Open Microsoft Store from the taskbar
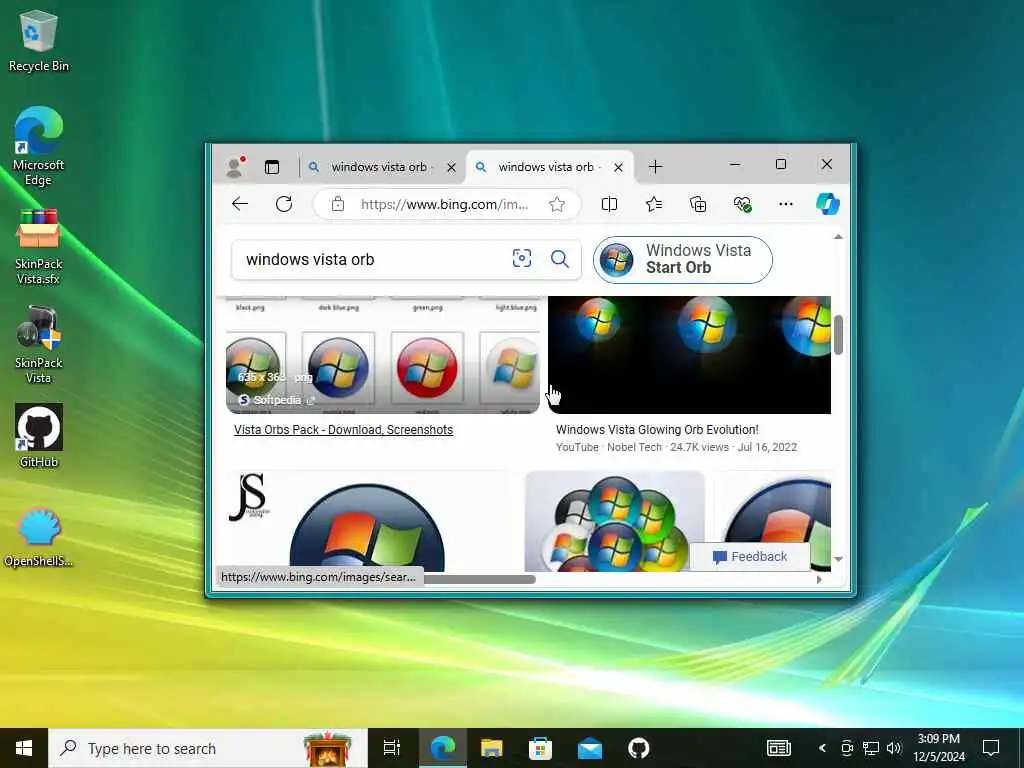This screenshot has height=768, width=1024. (x=540, y=748)
